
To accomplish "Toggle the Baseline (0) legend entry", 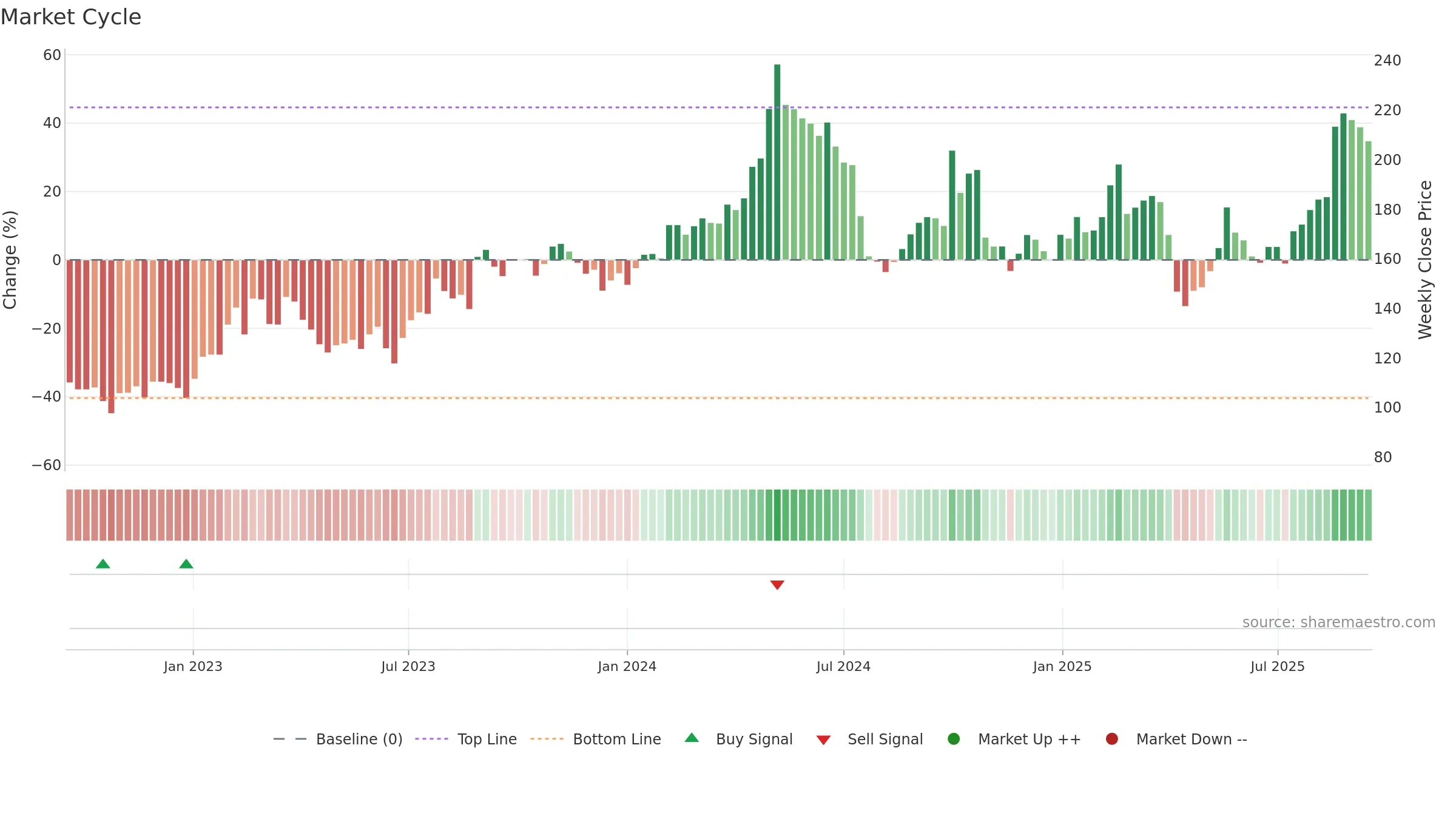I will point(338,739).
